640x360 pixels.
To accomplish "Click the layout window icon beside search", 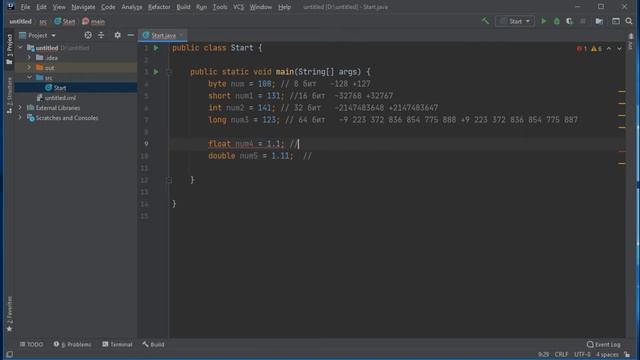I will click(616, 21).
